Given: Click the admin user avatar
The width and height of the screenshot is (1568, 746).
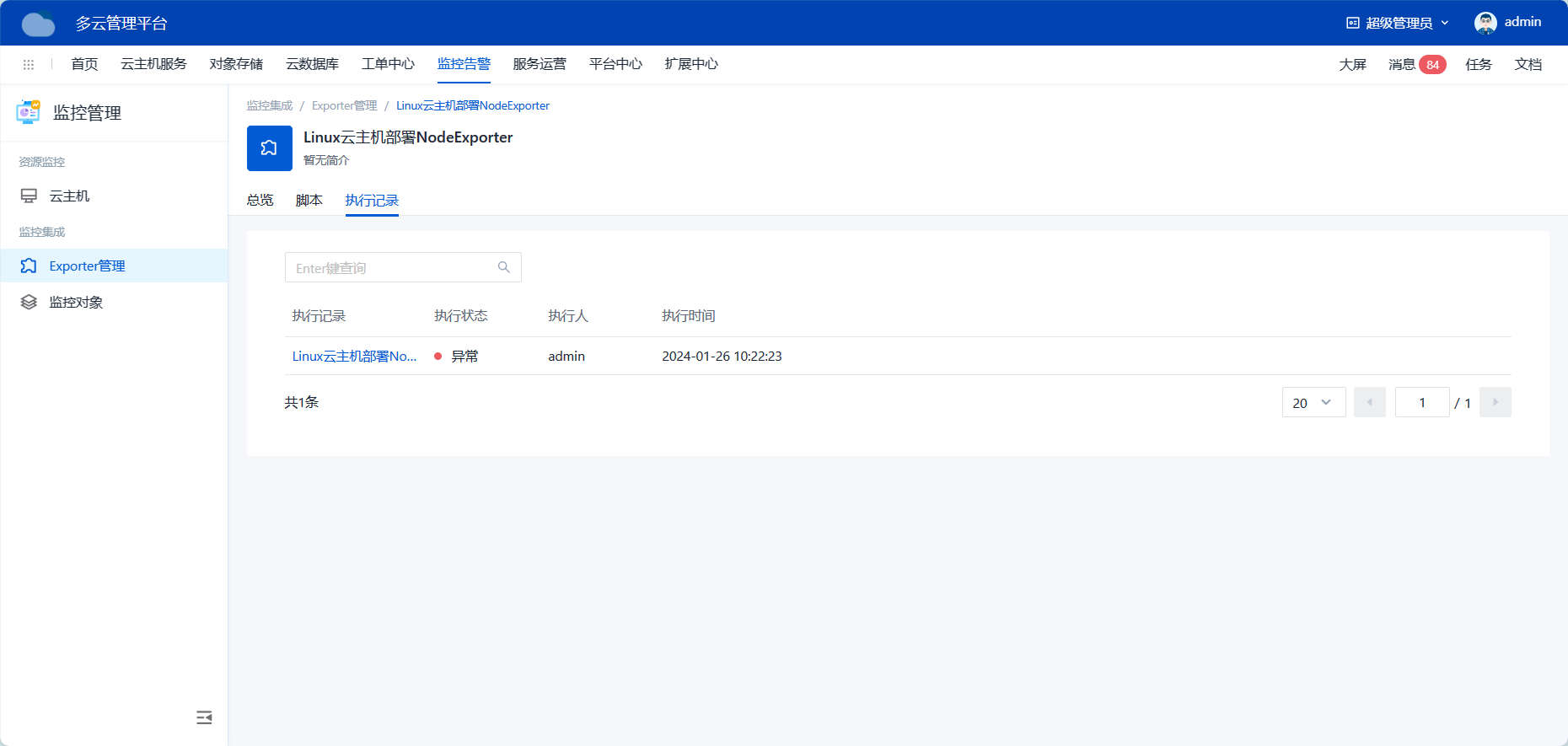Looking at the screenshot, I should point(1485,23).
